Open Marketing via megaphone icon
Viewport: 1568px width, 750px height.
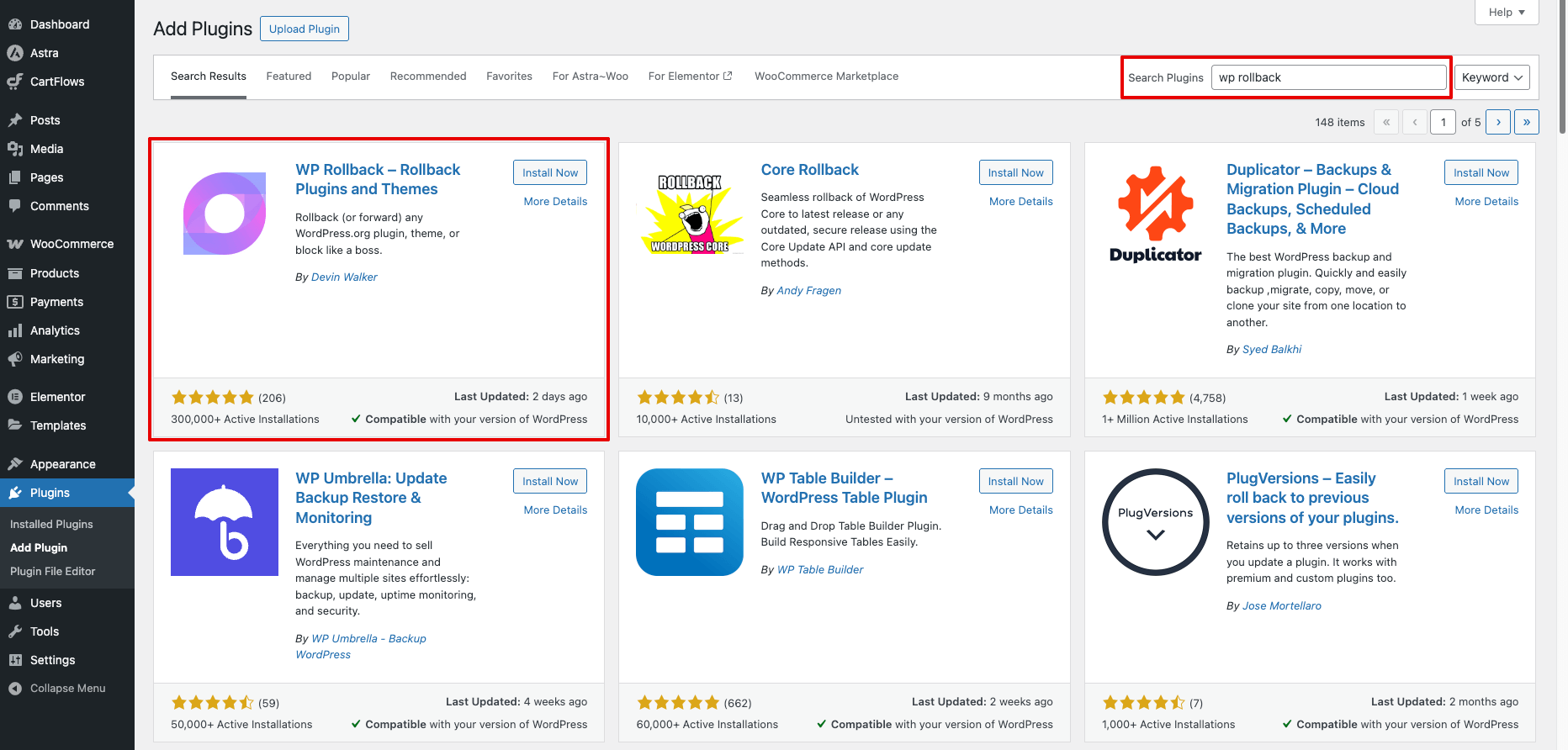point(15,359)
